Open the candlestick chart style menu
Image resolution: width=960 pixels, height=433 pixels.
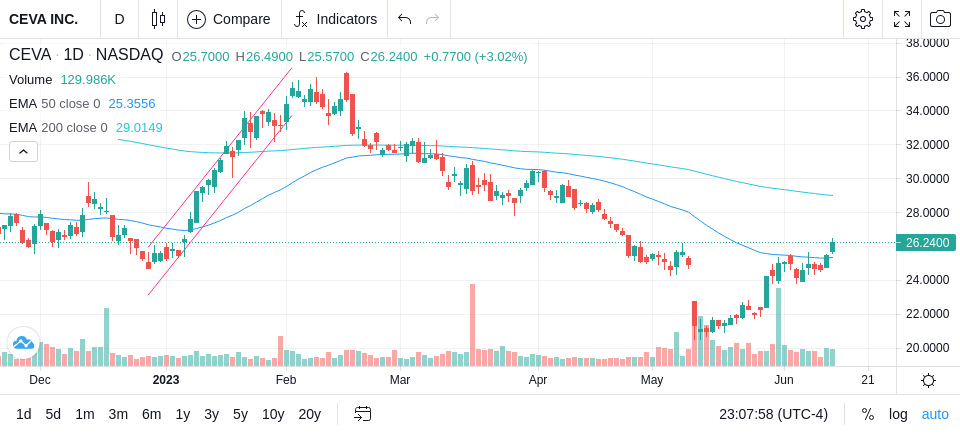158,19
